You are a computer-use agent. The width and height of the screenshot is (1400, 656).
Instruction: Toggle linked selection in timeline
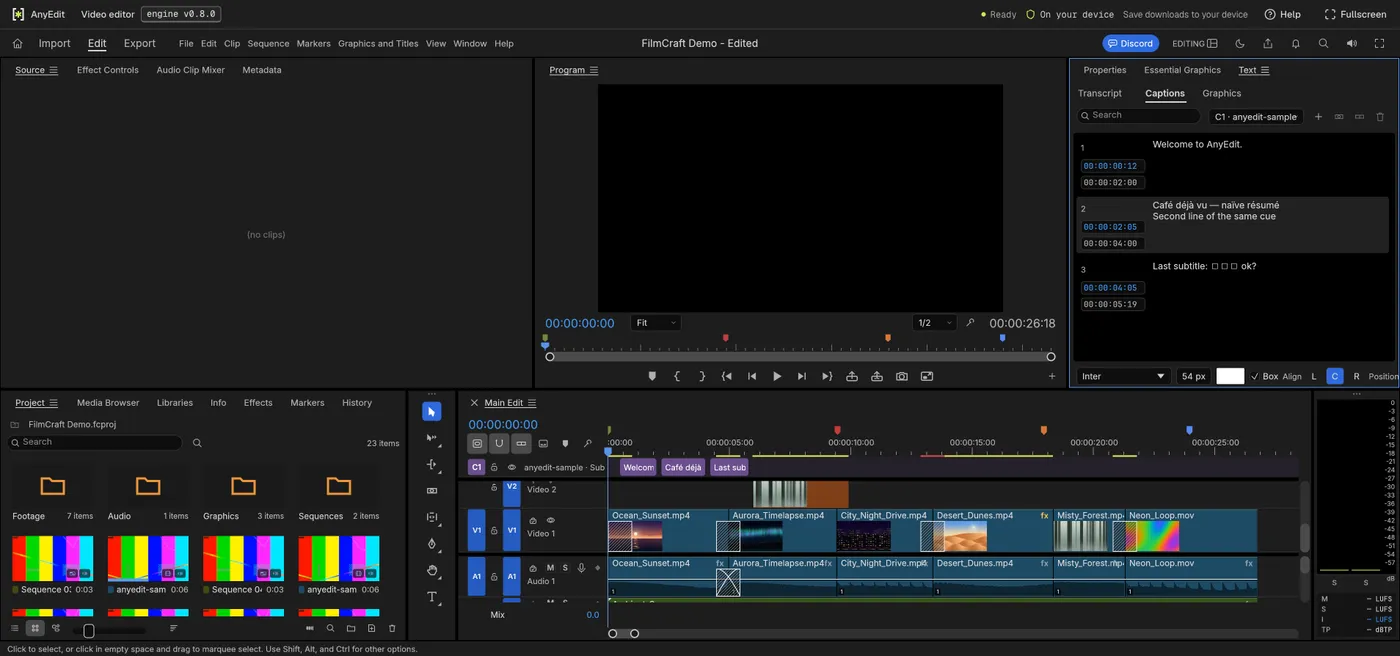[x=521, y=443]
